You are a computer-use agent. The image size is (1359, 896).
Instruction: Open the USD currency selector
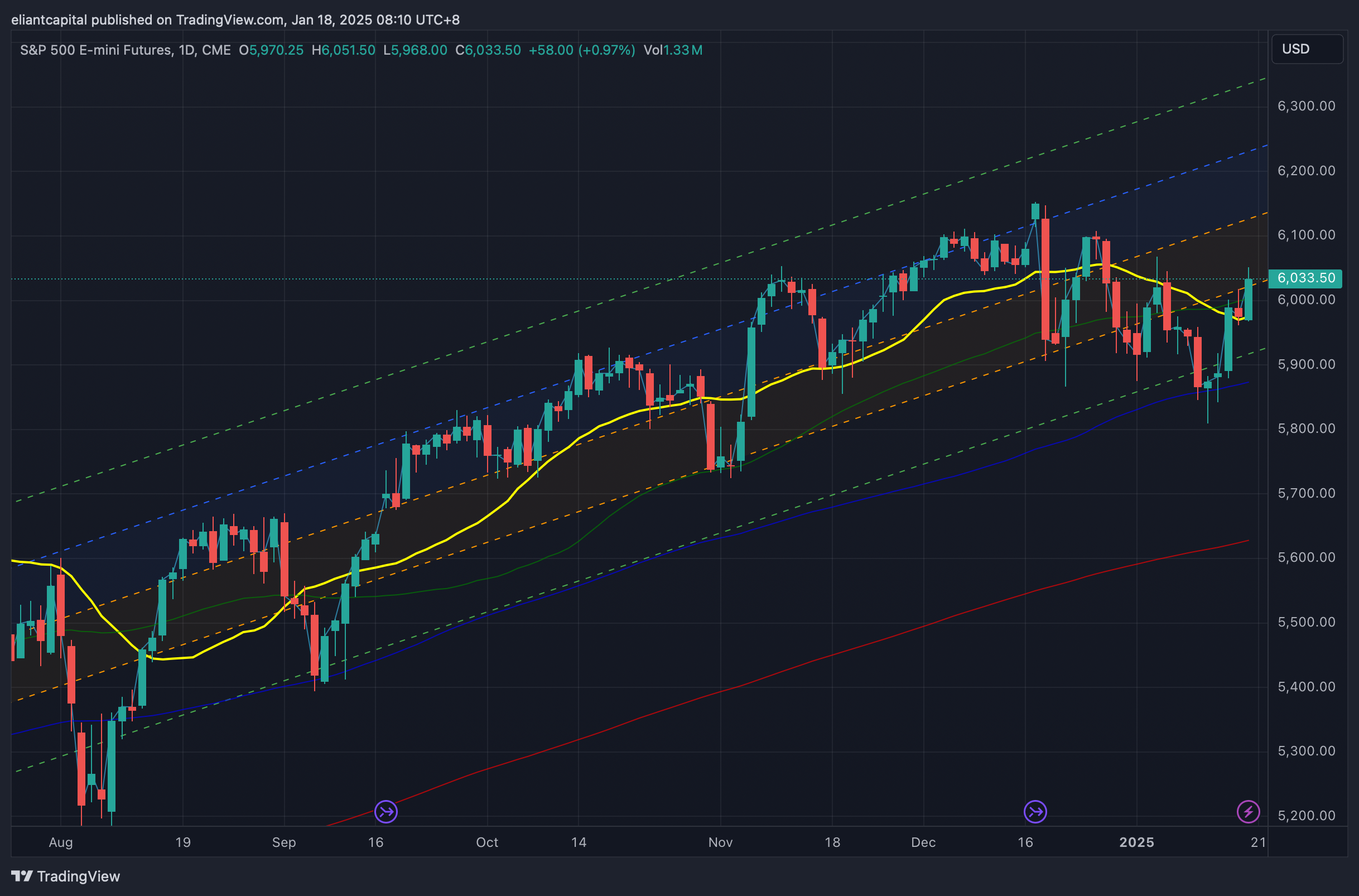[x=1307, y=49]
